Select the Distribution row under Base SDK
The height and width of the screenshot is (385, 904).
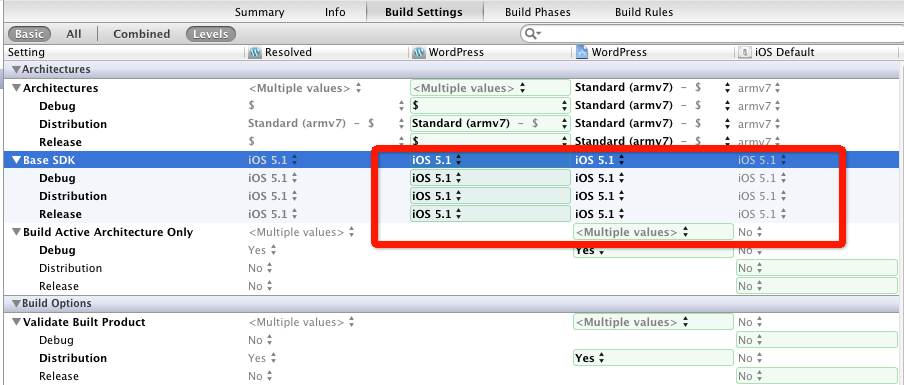click(x=73, y=196)
